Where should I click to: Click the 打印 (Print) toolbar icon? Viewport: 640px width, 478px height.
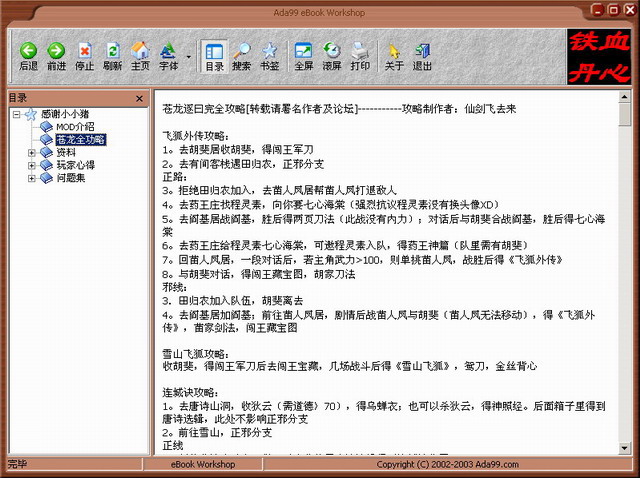coord(360,56)
